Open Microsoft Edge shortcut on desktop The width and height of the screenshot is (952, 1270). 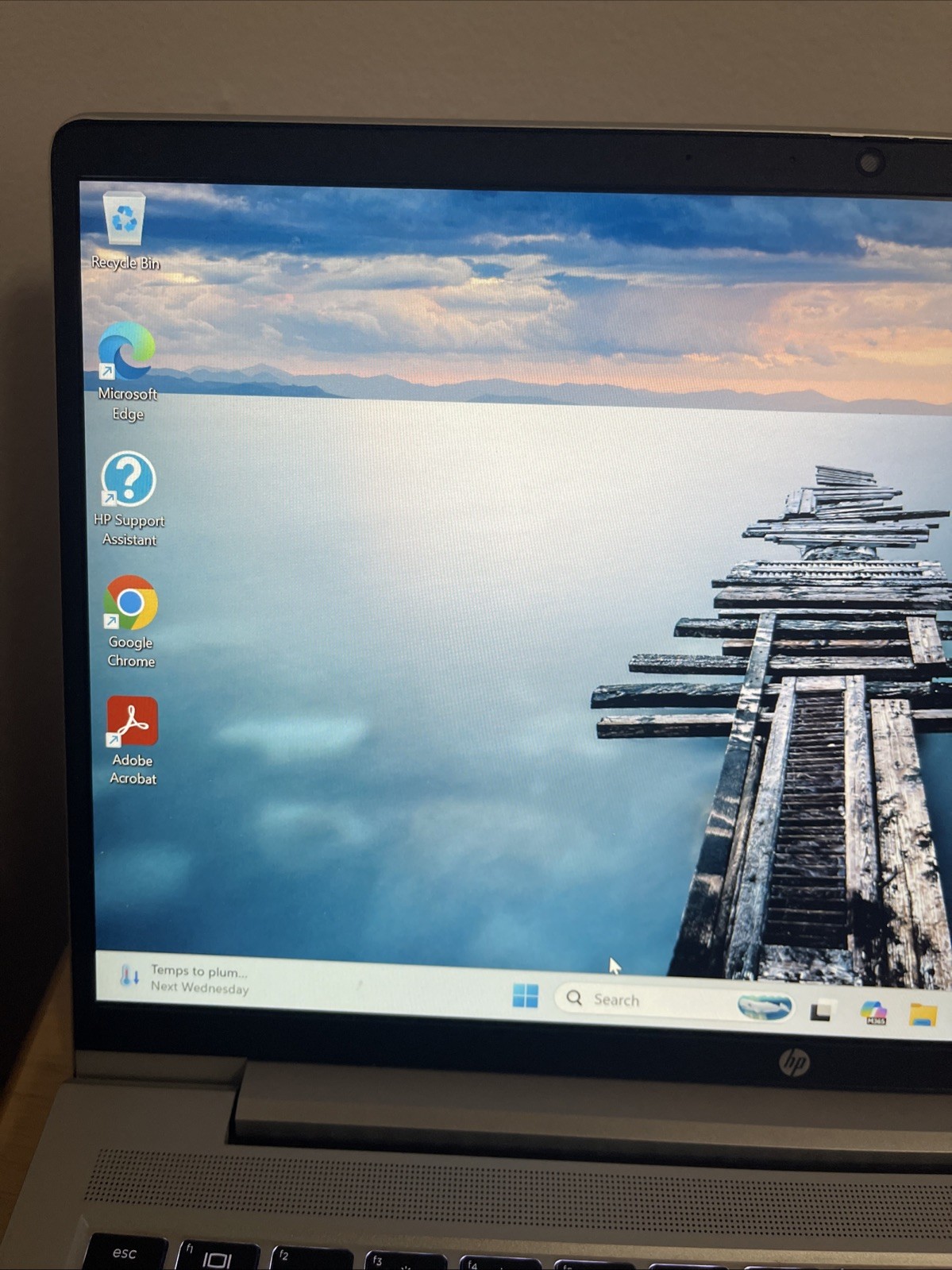coord(127,372)
